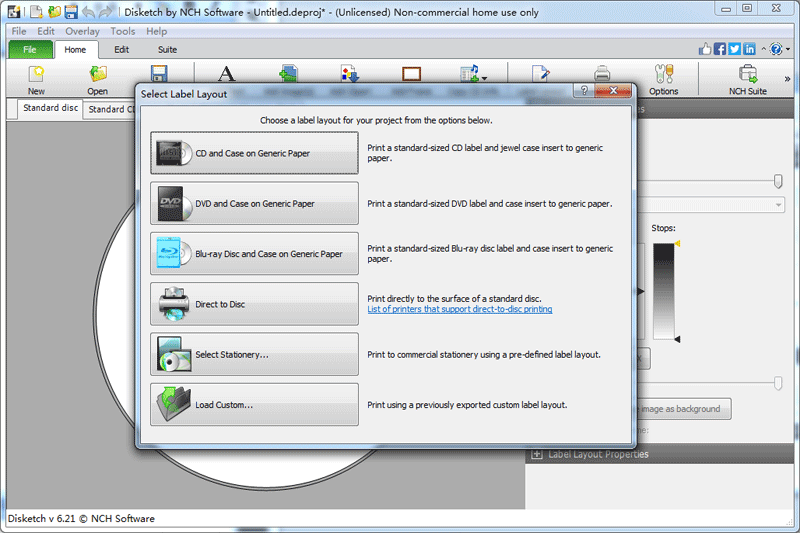This screenshot has height=533, width=800.
Task: Click the Add Clipart toolbar icon
Action: click(x=350, y=73)
